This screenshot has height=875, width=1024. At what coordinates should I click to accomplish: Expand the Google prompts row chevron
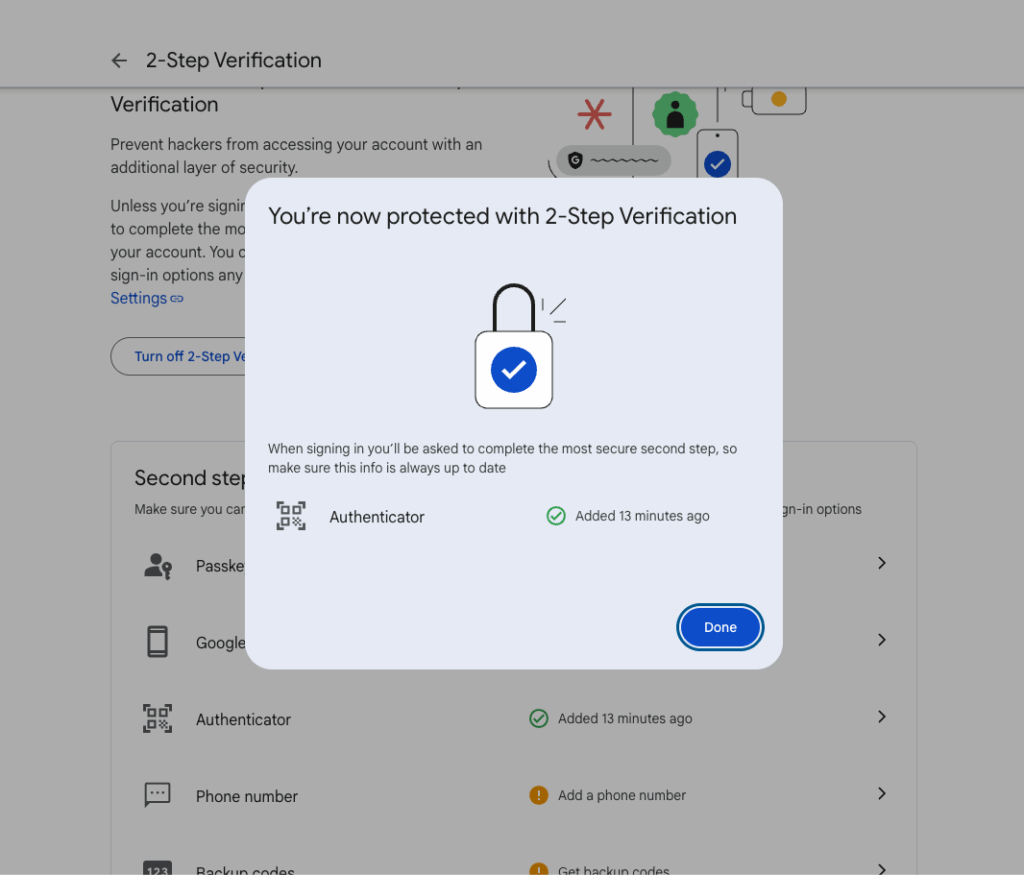pyautogui.click(x=882, y=640)
